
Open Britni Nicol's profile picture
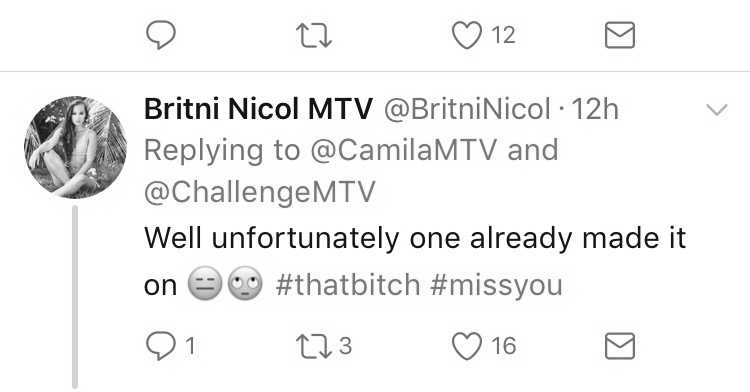76,147
